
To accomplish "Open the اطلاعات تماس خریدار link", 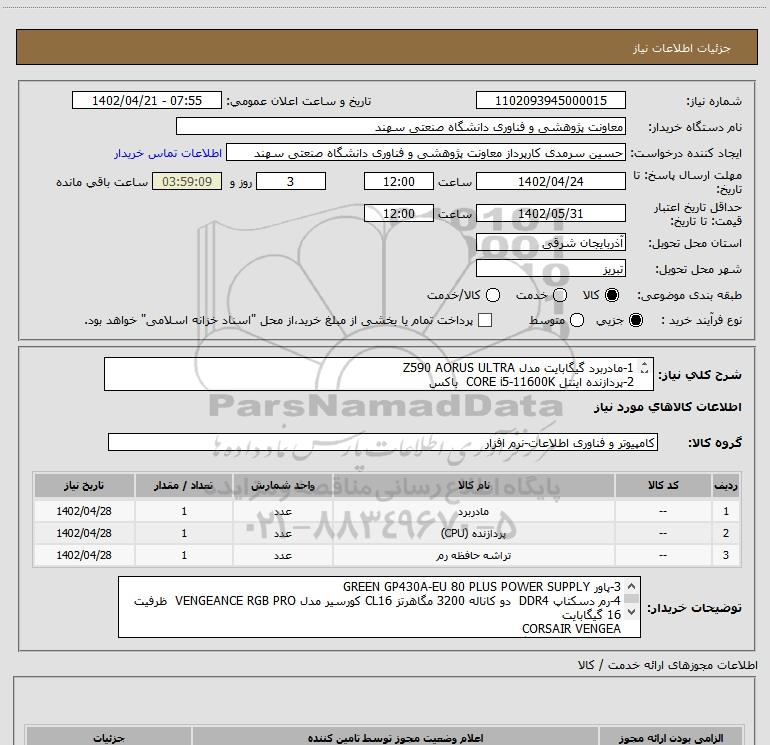I will [168, 153].
